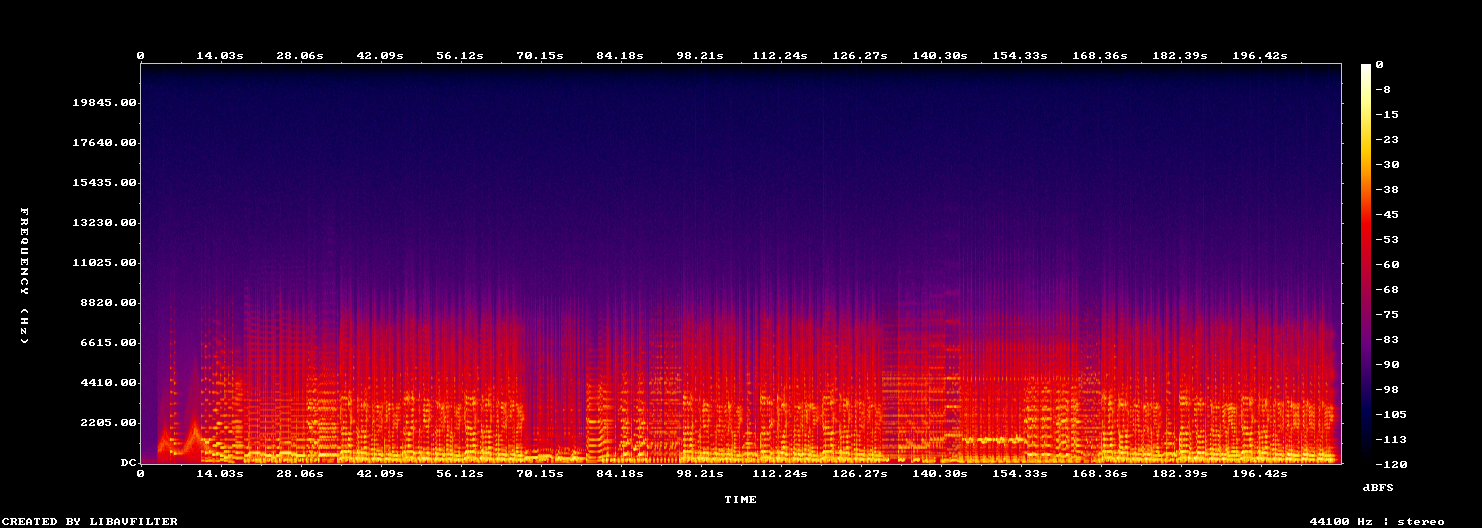Click the -53 dBFS legend value

point(1387,240)
